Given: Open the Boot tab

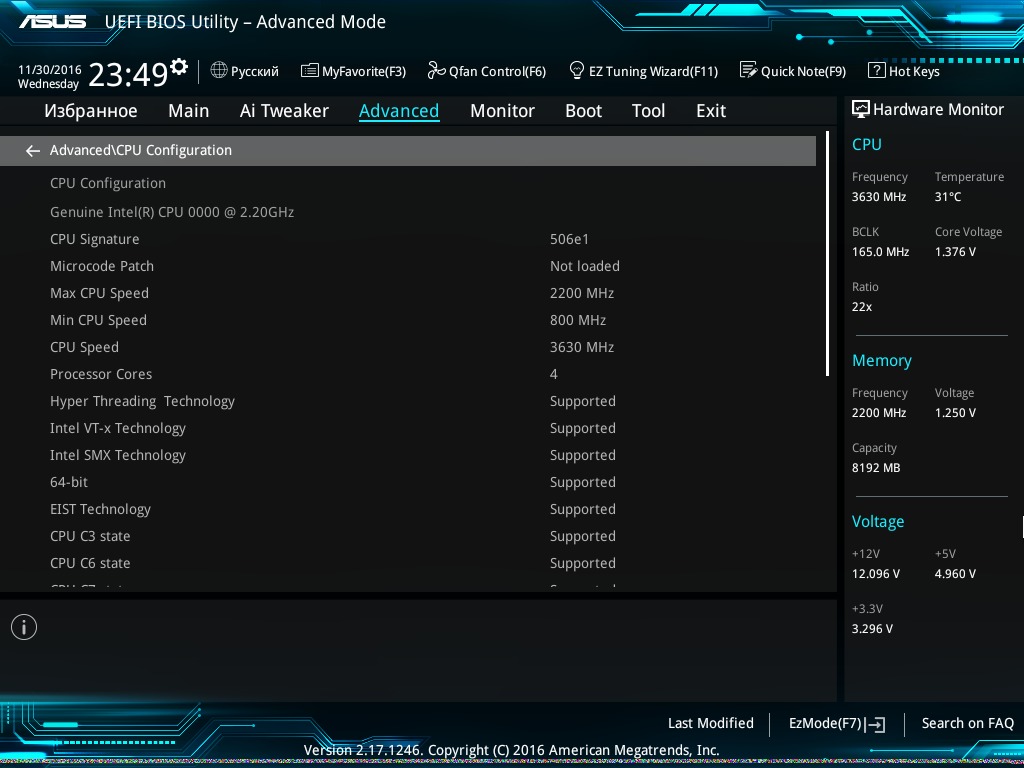Looking at the screenshot, I should point(583,111).
